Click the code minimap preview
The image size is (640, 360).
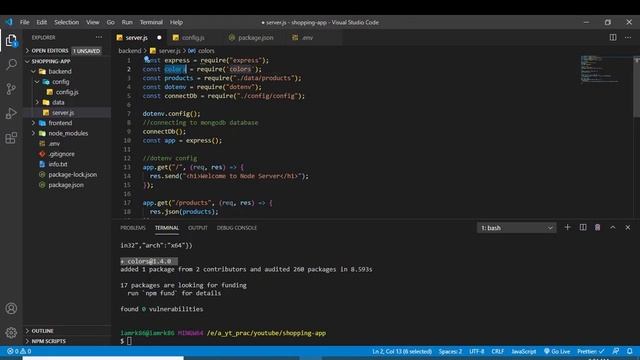[x=600, y=69]
